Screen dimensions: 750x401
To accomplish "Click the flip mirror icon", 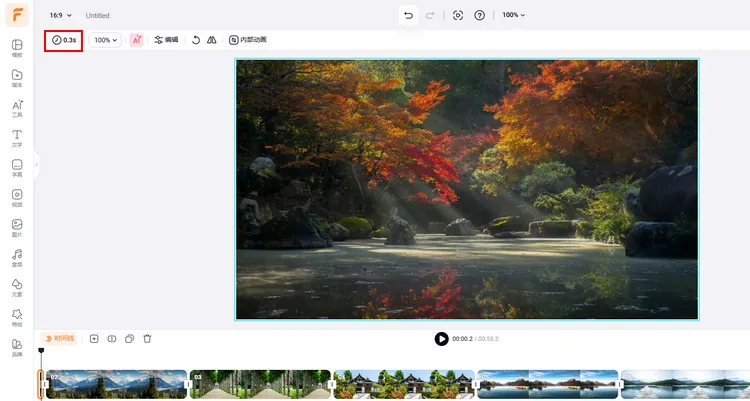I will click(x=211, y=40).
